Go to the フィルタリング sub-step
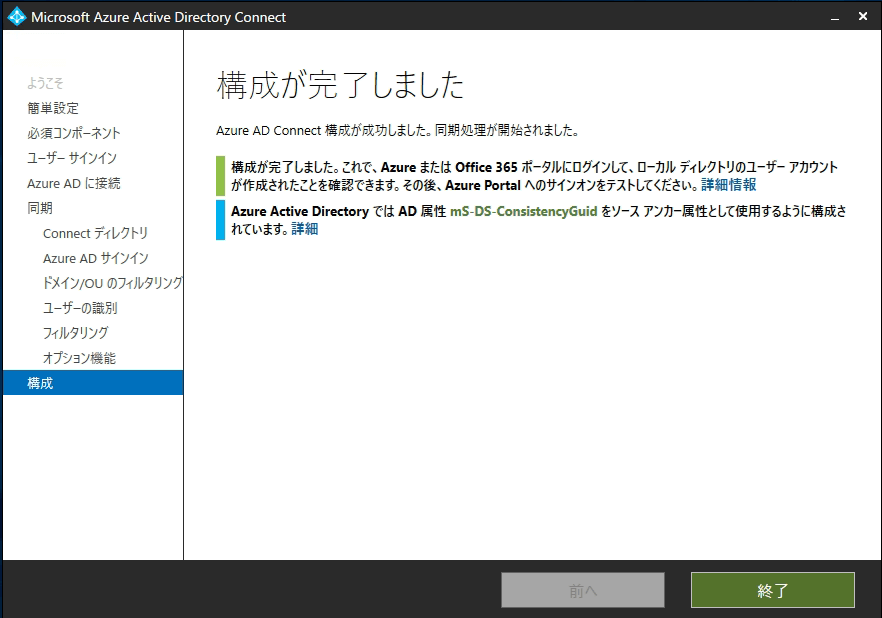Screen dimensions: 882x618 76,333
